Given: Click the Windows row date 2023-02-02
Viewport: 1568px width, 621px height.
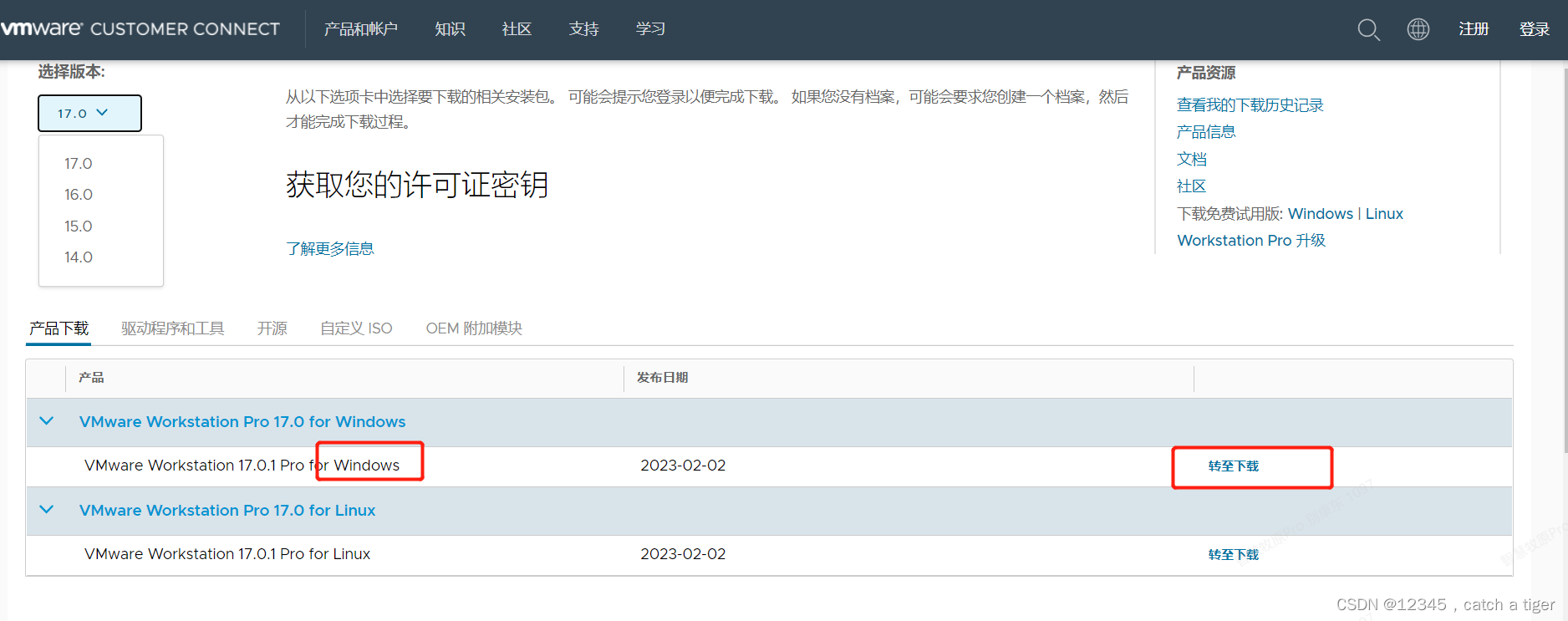Looking at the screenshot, I should click(x=683, y=466).
